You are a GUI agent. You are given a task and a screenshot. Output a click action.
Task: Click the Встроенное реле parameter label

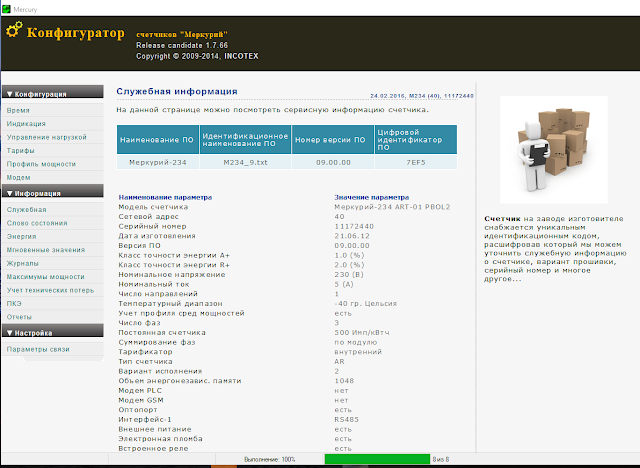[x=153, y=448]
